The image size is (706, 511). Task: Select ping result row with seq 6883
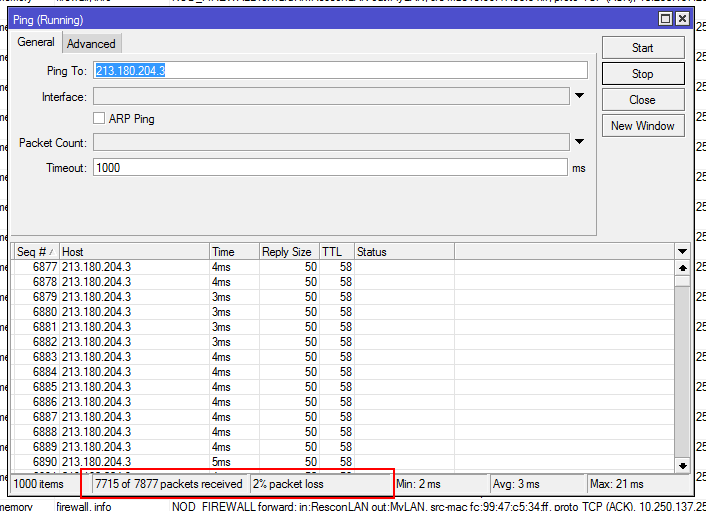coord(344,357)
